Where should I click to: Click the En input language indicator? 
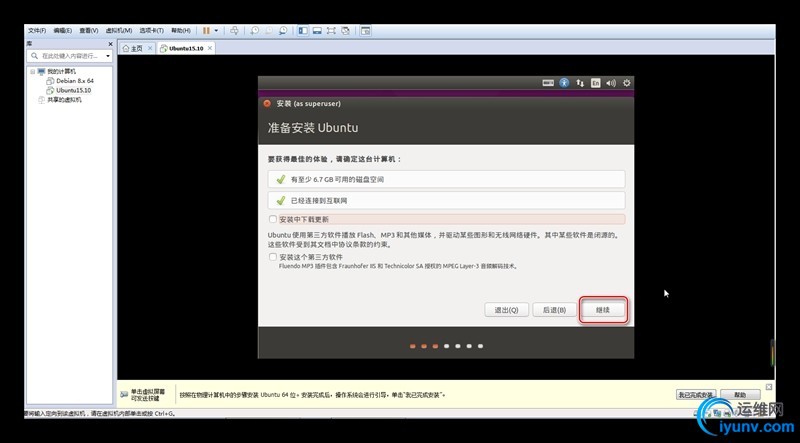595,83
